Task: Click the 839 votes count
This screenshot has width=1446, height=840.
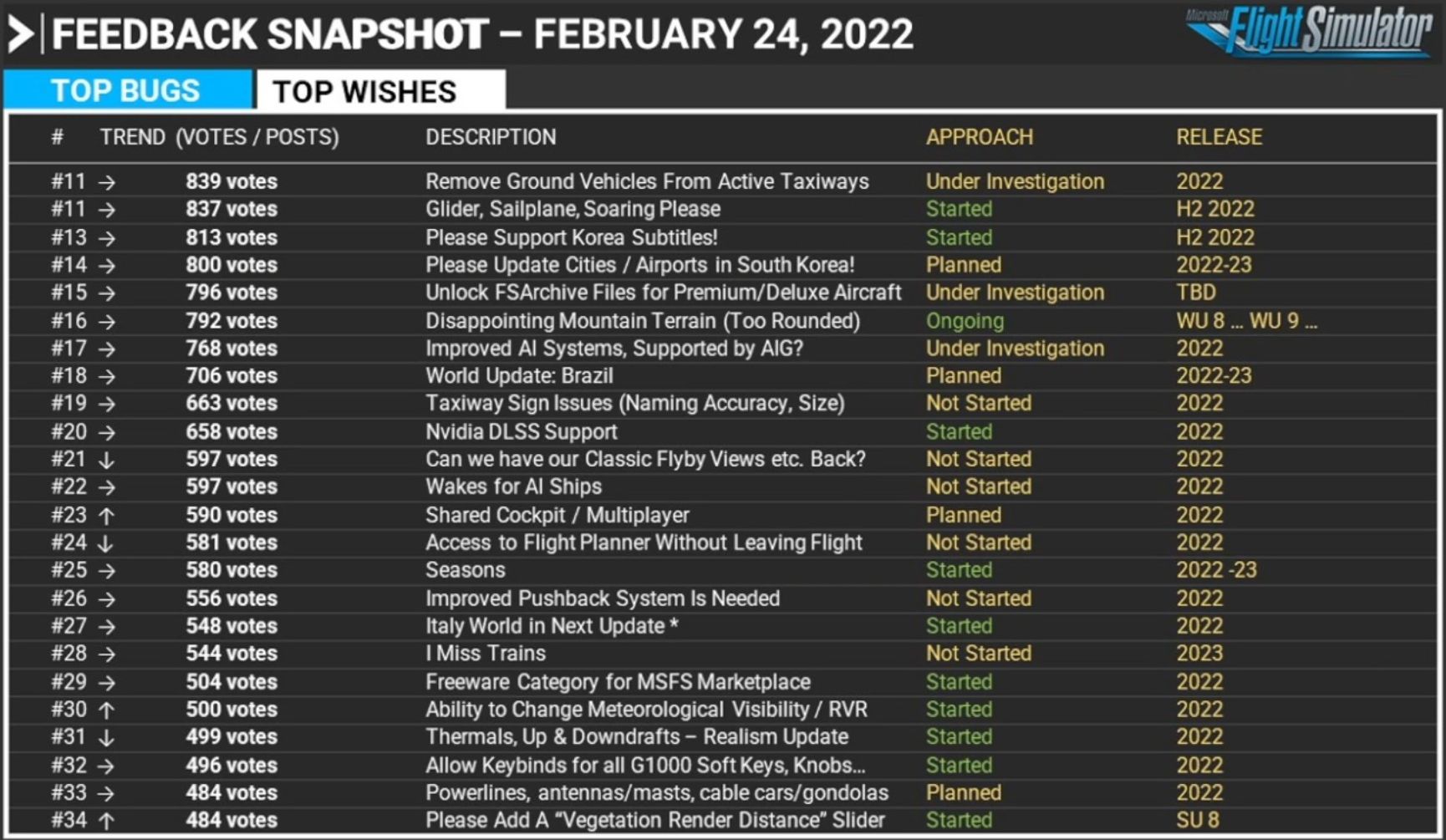Action: coord(232,181)
